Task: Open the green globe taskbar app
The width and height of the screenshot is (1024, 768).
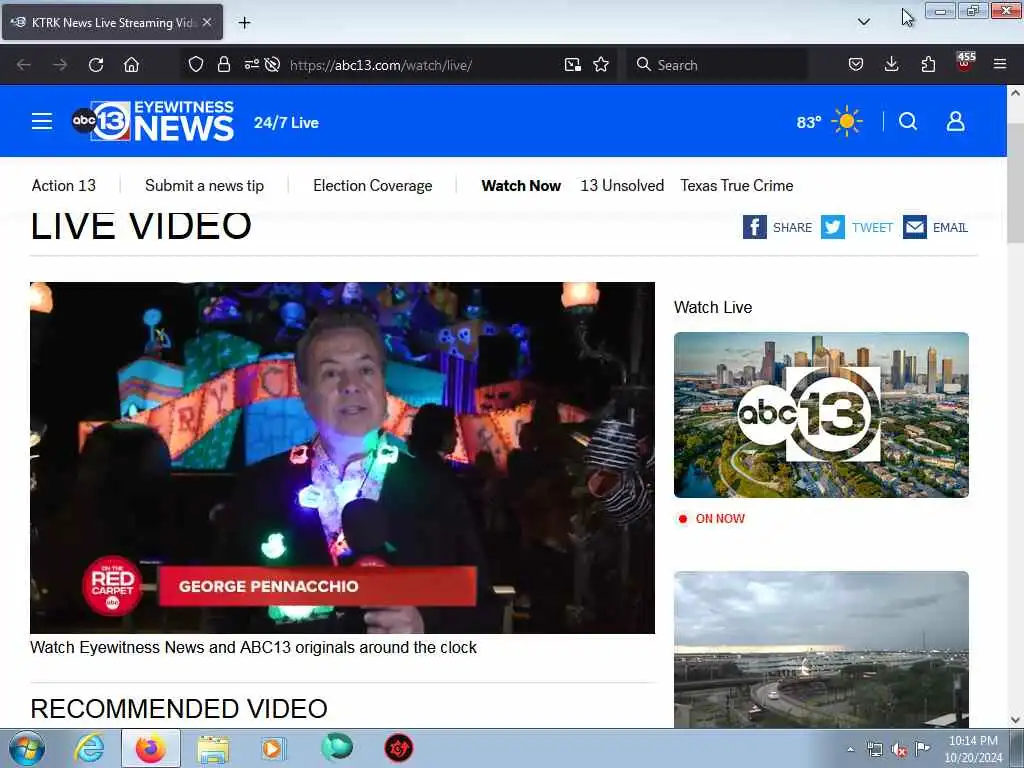Action: 337,748
